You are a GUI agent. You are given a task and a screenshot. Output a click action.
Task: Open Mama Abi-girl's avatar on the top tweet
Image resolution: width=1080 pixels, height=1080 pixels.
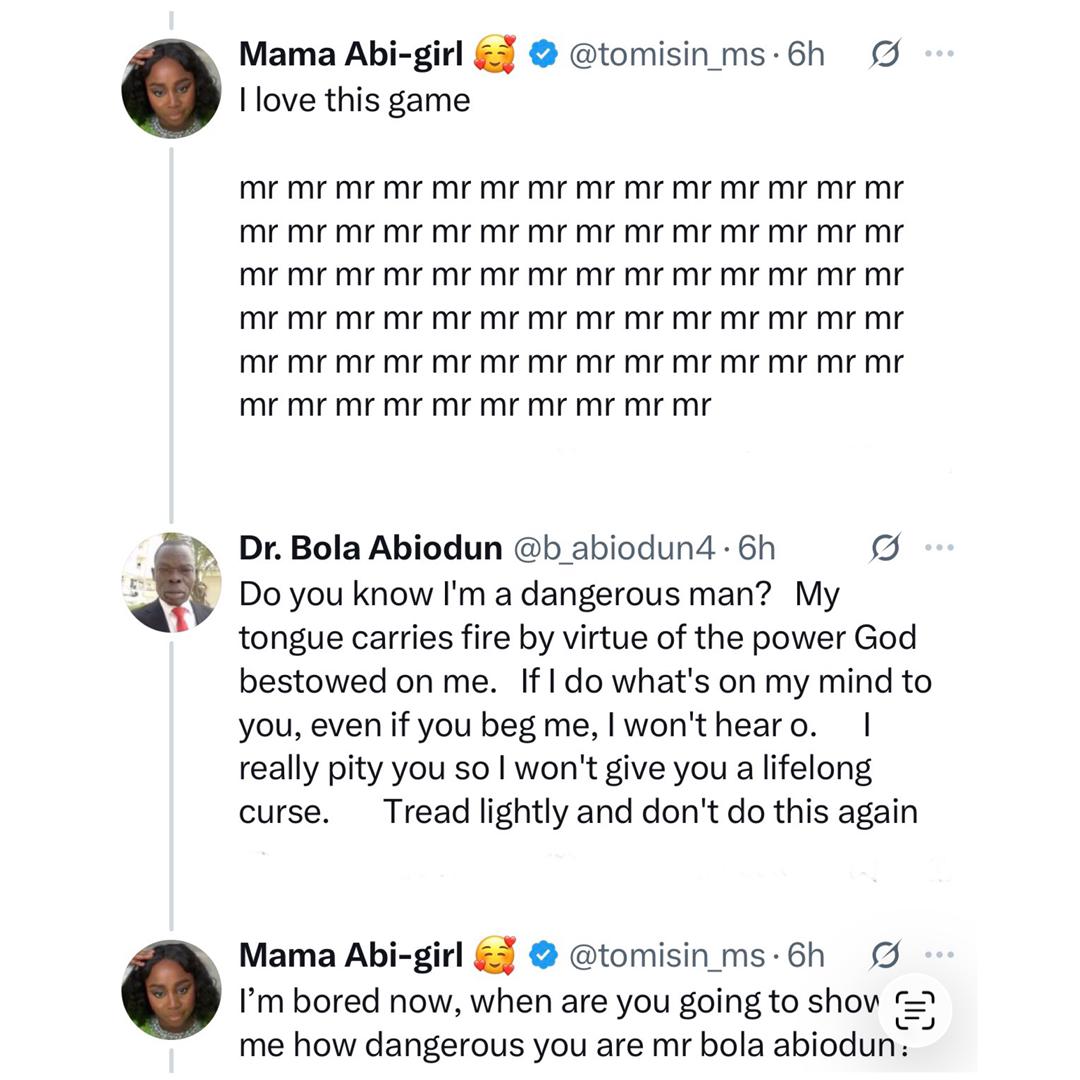point(170,88)
